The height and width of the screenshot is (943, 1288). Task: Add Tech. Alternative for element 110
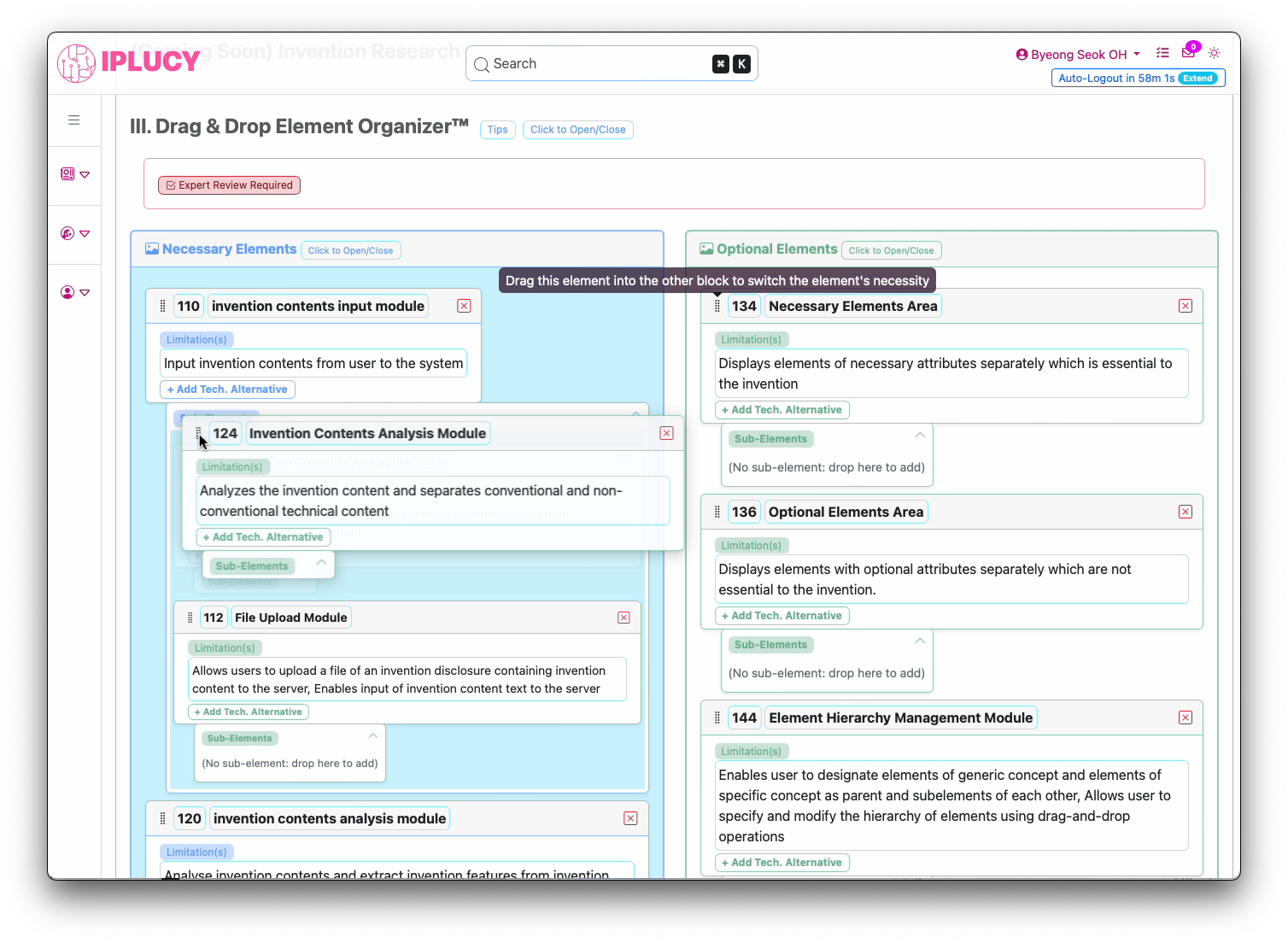coord(227,389)
